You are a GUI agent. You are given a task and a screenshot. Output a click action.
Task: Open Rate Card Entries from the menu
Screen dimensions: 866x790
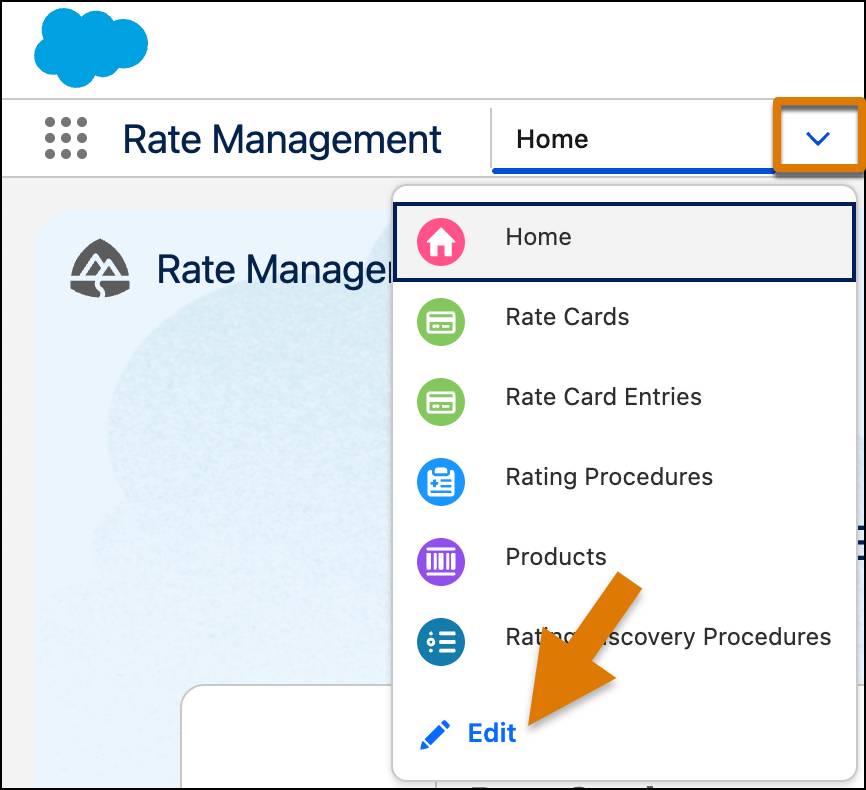click(625, 402)
